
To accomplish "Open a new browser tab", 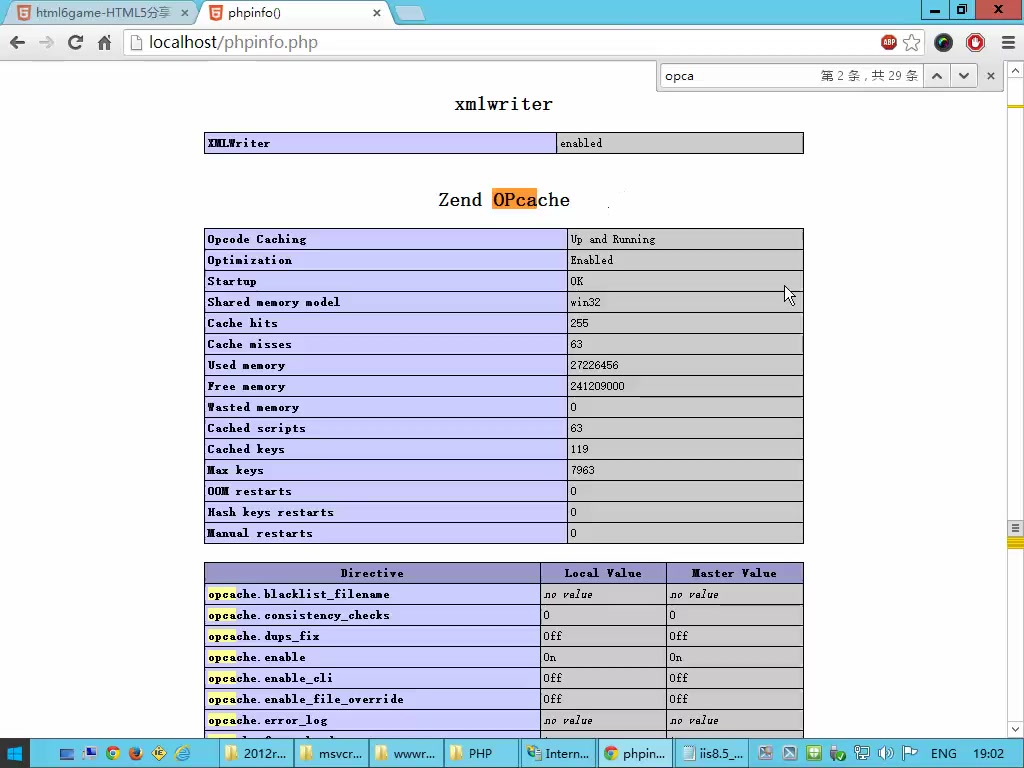I will pos(410,13).
